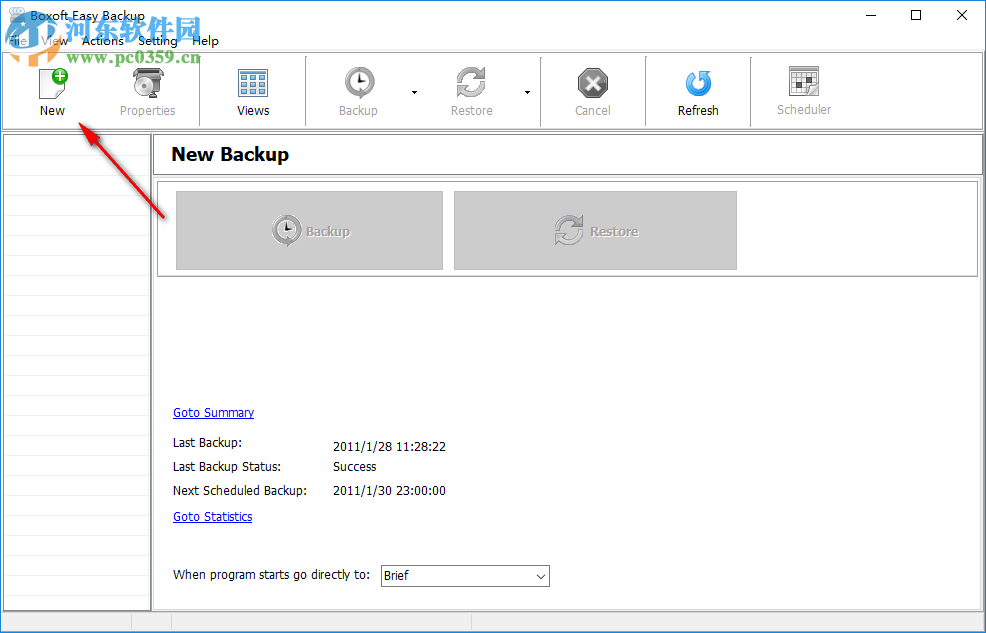Click the Backup clock icon in toolbar
Viewport: 986px width, 633px height.
358,80
